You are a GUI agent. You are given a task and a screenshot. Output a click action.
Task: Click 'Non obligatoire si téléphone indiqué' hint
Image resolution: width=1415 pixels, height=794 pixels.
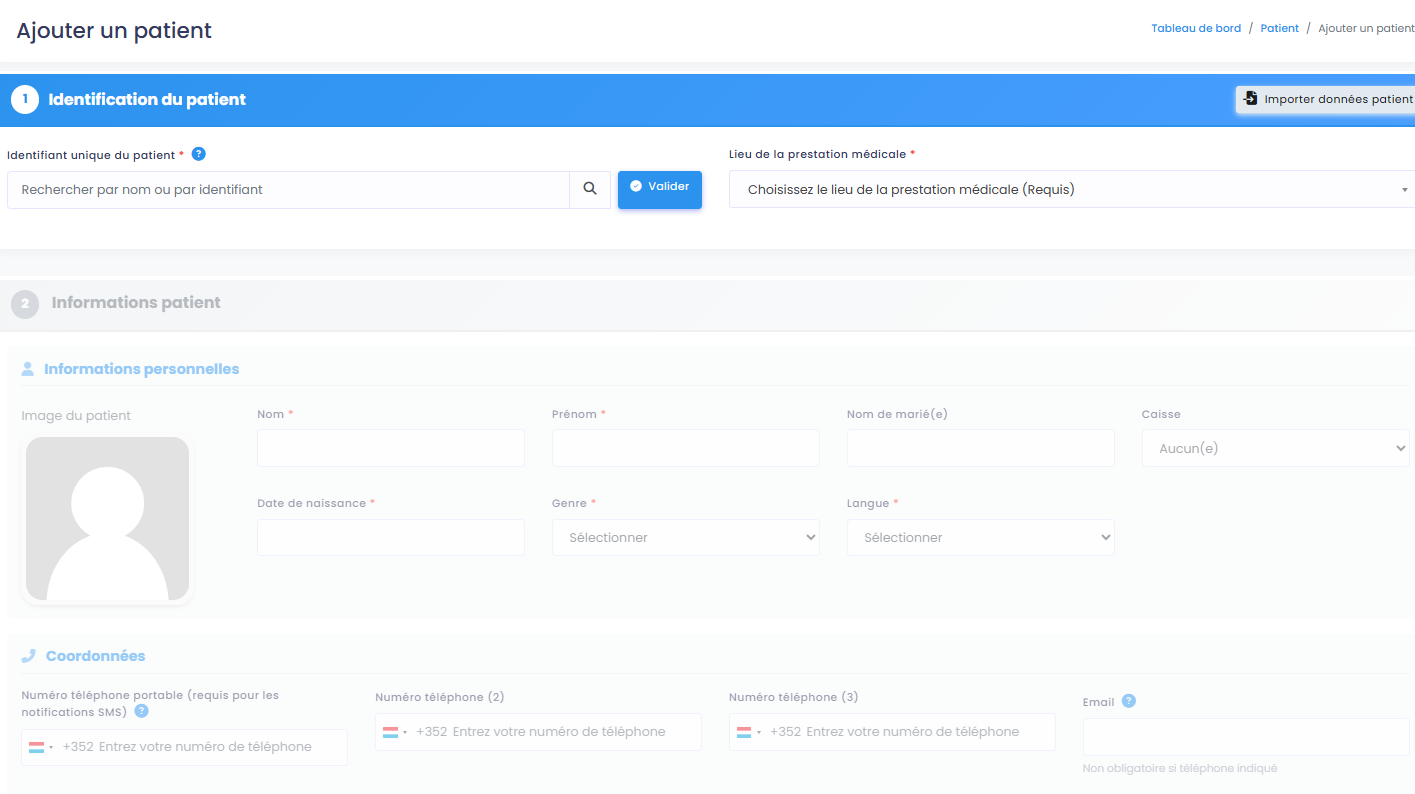(x=1180, y=769)
